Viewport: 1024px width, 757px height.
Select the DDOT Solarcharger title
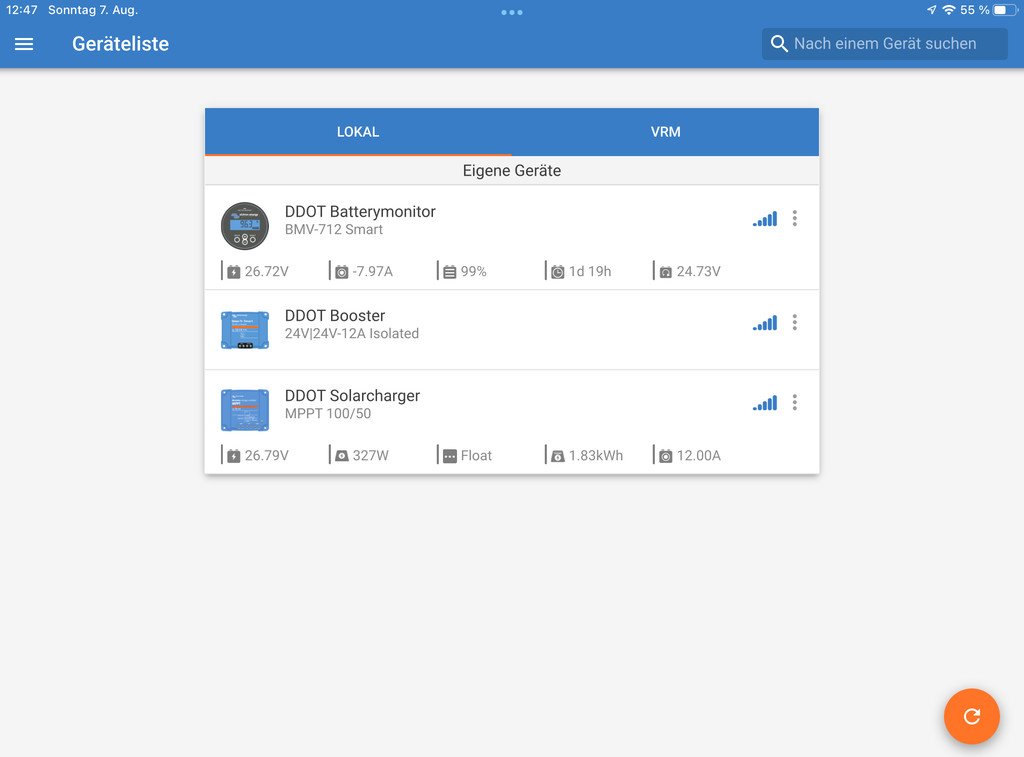(x=352, y=396)
